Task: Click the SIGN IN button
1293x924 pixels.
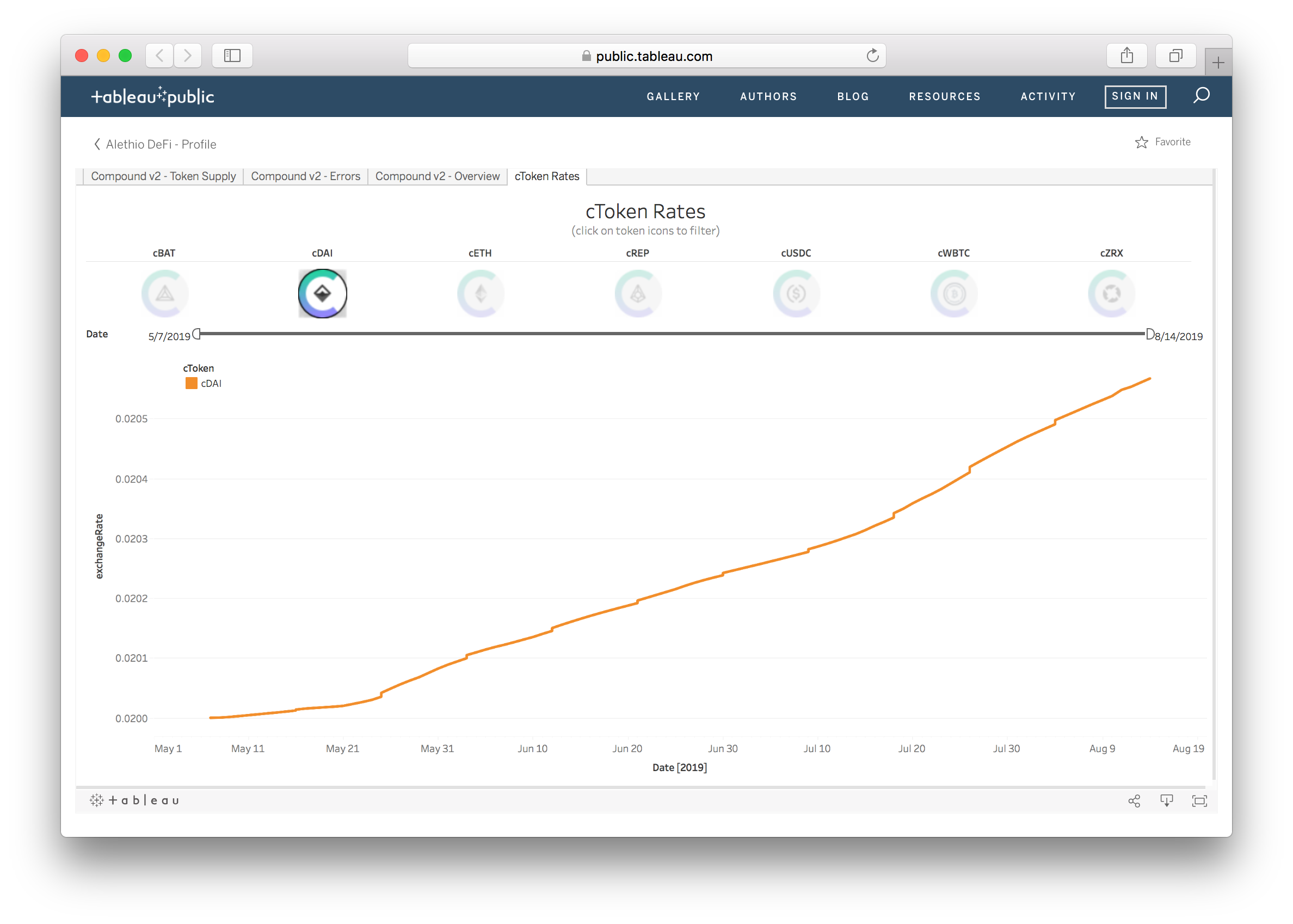Action: tap(1135, 96)
